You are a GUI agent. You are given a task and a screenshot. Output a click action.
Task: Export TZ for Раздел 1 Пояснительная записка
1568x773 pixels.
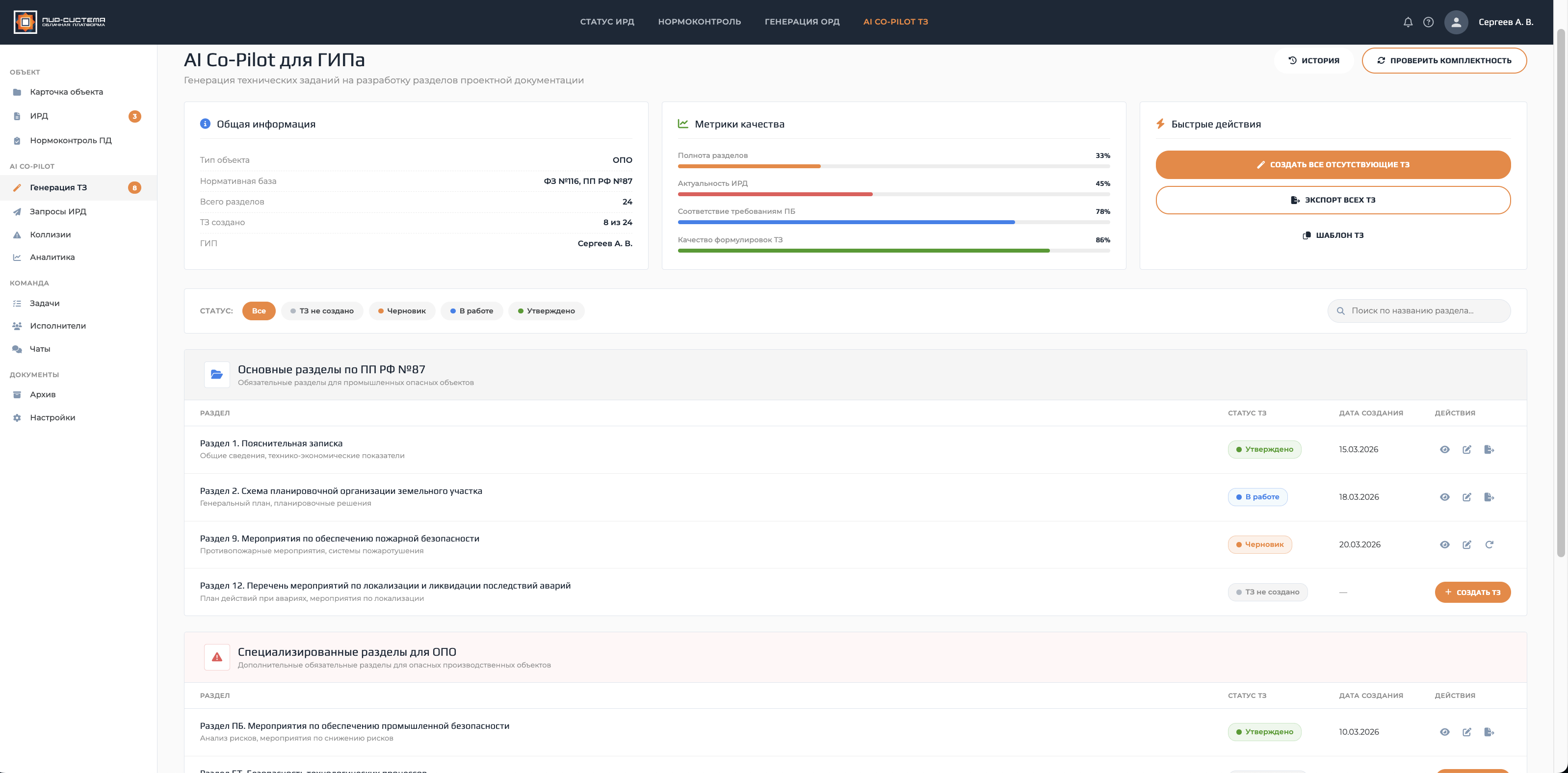tap(1489, 449)
